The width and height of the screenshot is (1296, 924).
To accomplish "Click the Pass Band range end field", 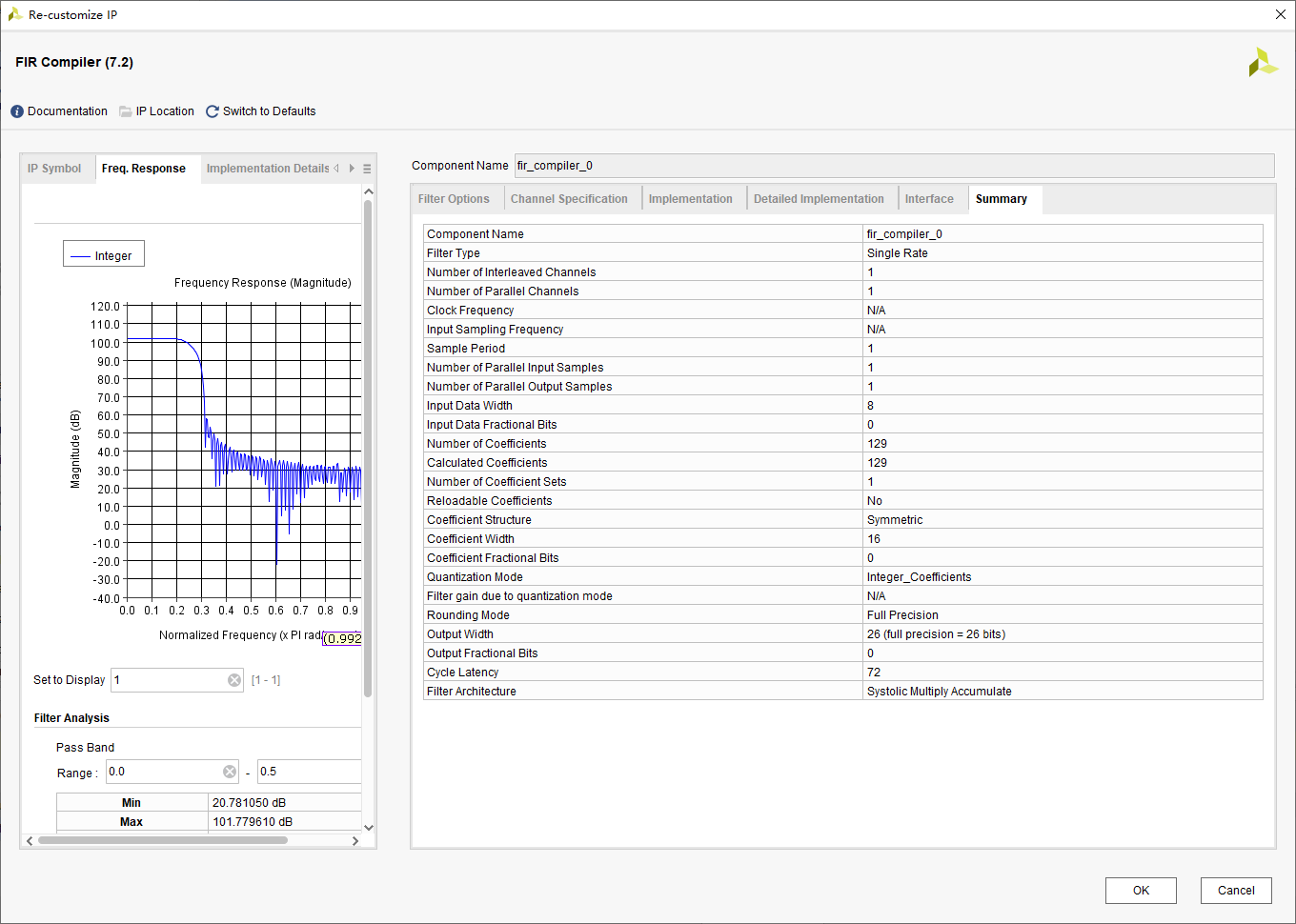I will click(x=310, y=772).
